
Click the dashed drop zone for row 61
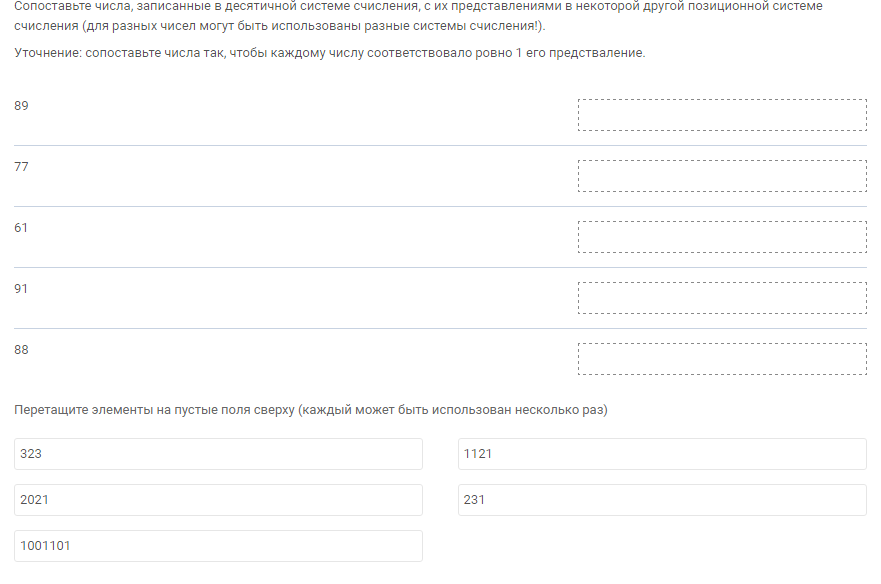point(722,237)
